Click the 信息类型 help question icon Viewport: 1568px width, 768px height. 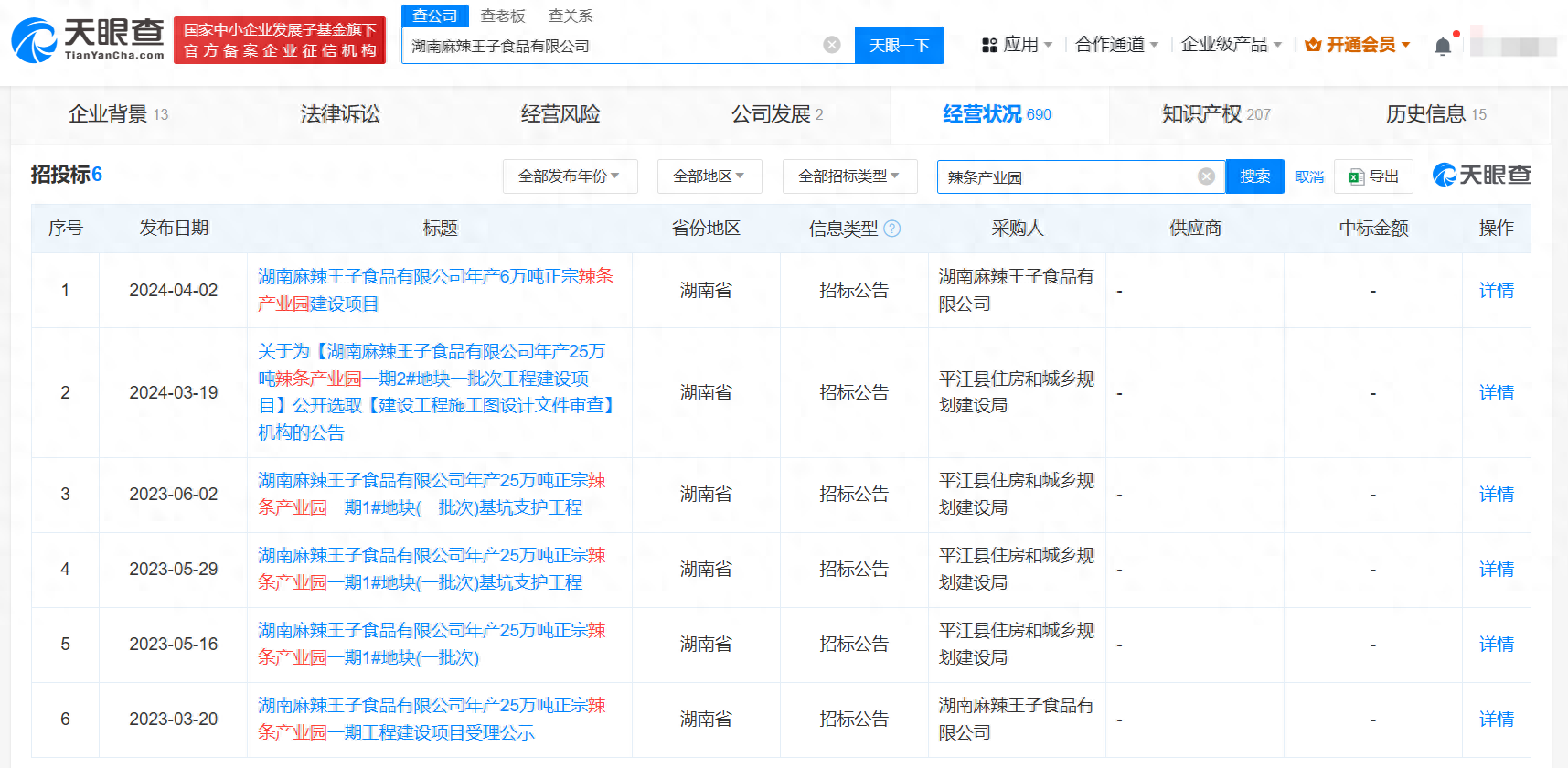[x=892, y=229]
